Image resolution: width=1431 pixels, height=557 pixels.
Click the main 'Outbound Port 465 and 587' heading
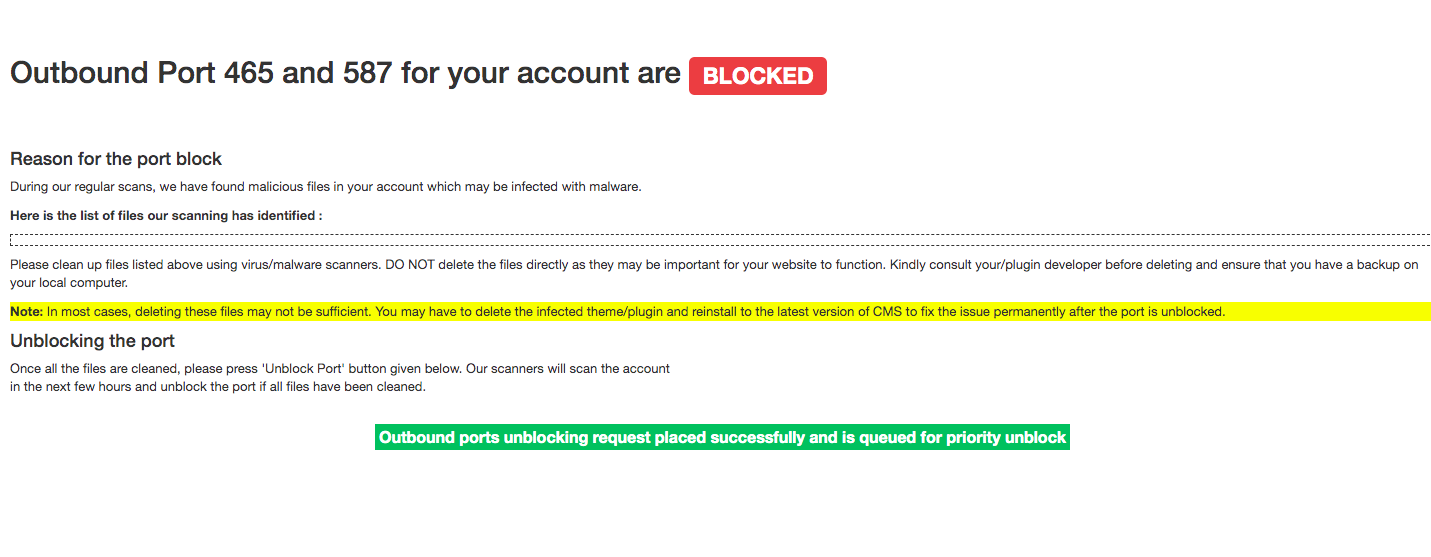point(345,73)
